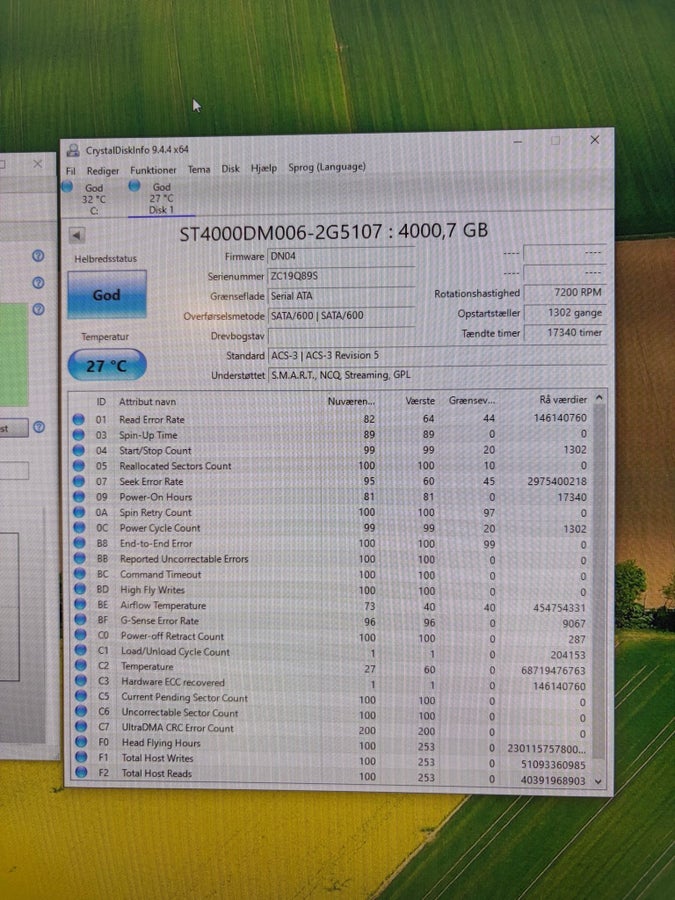Click status icon of Power-off Retract Count

point(80,635)
